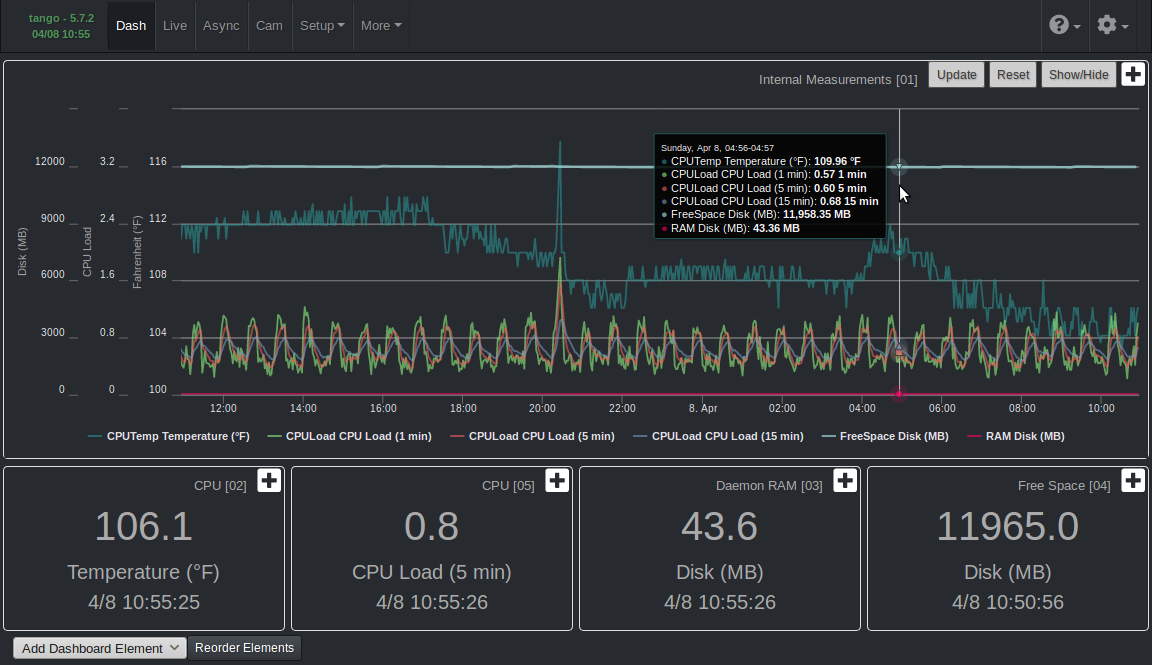Click the plus icon on the CPU [02] panel
This screenshot has width=1152, height=665.
[x=268, y=480]
